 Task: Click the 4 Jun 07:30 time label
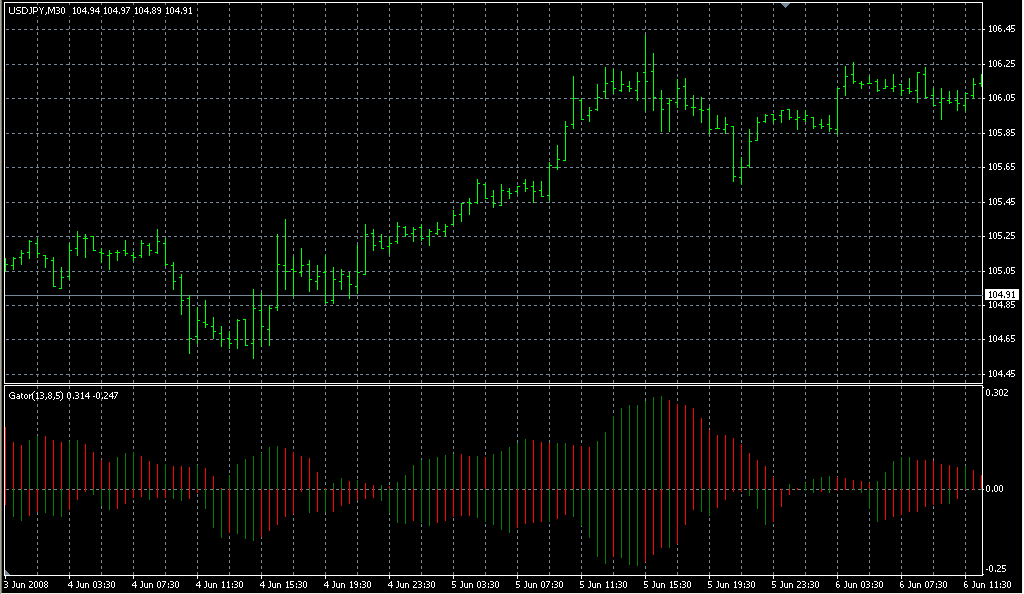[x=155, y=585]
